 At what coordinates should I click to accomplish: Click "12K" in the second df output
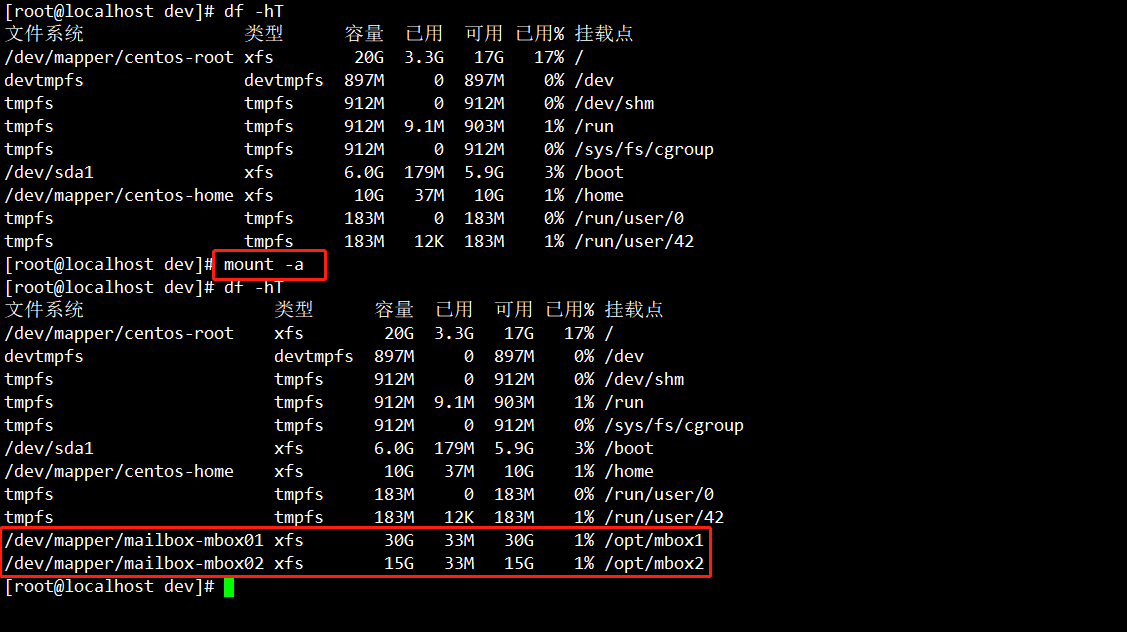click(459, 518)
